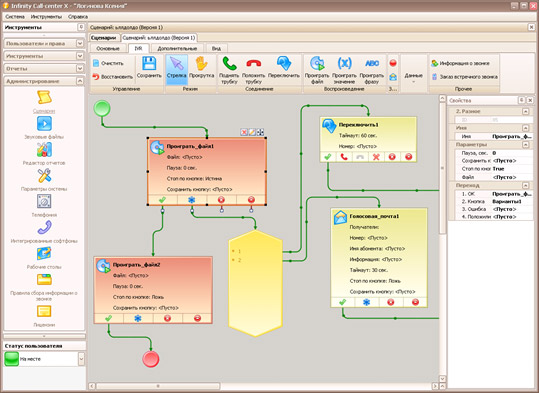Open user status dropdown На месте
Image resolution: width=539 pixels, height=393 pixels.
pos(81,359)
